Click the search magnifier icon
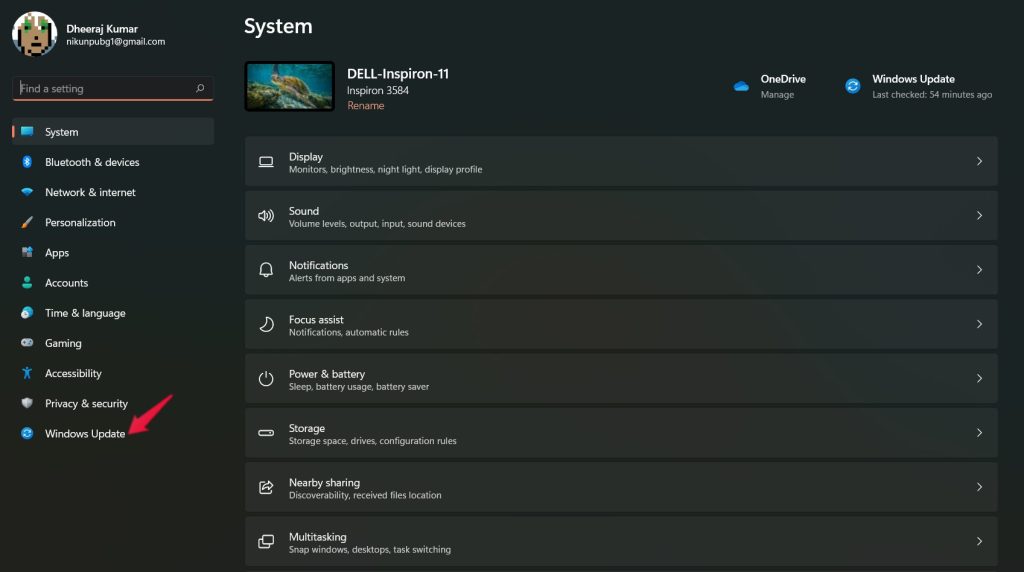The height and width of the screenshot is (572, 1024). pyautogui.click(x=200, y=89)
